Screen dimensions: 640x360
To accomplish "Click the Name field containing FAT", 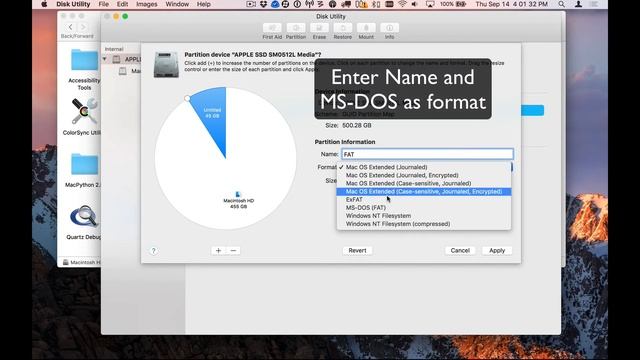I will pyautogui.click(x=427, y=154).
